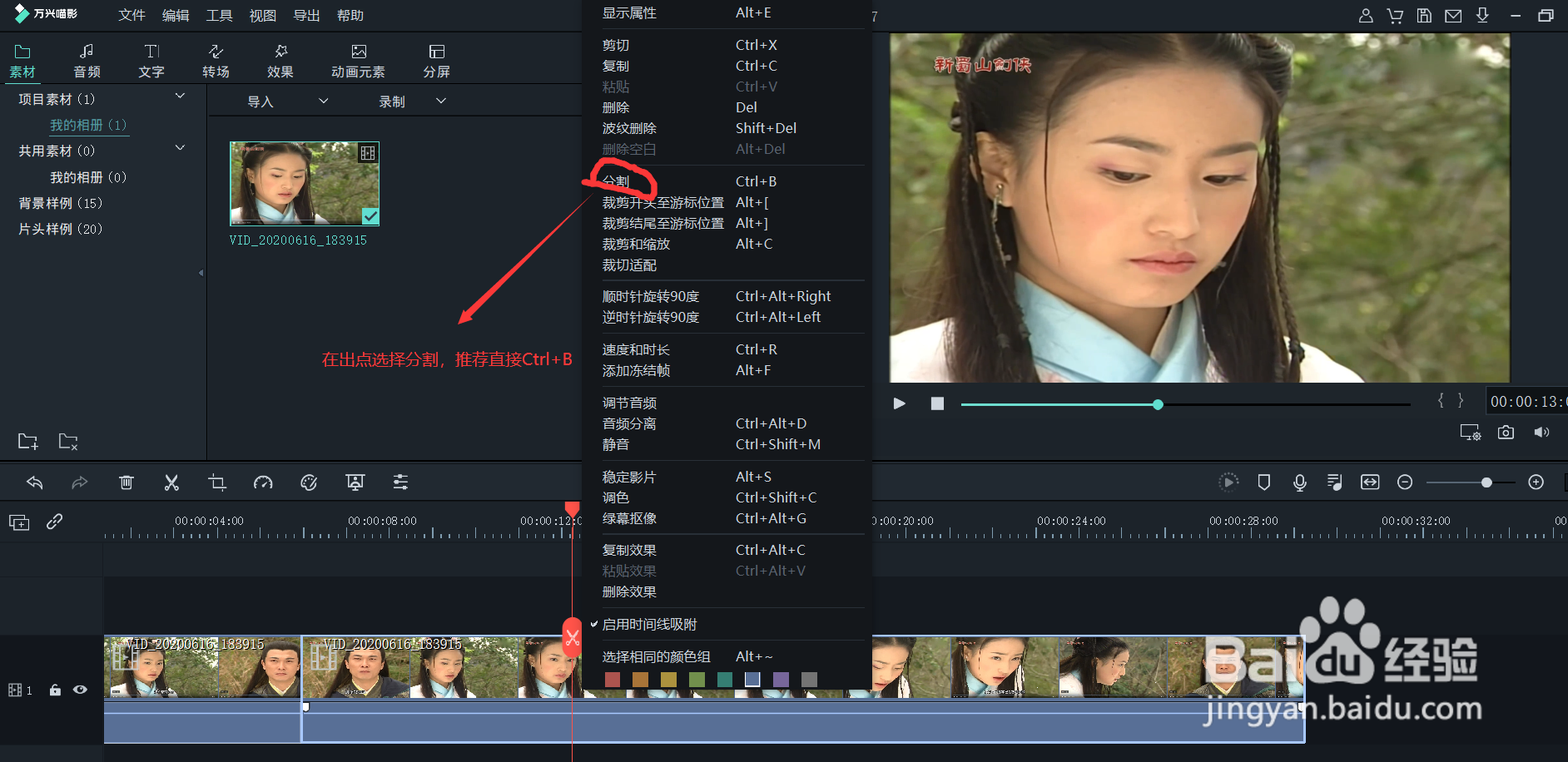
Task: Switch to the 转场 tab
Action: [216, 61]
